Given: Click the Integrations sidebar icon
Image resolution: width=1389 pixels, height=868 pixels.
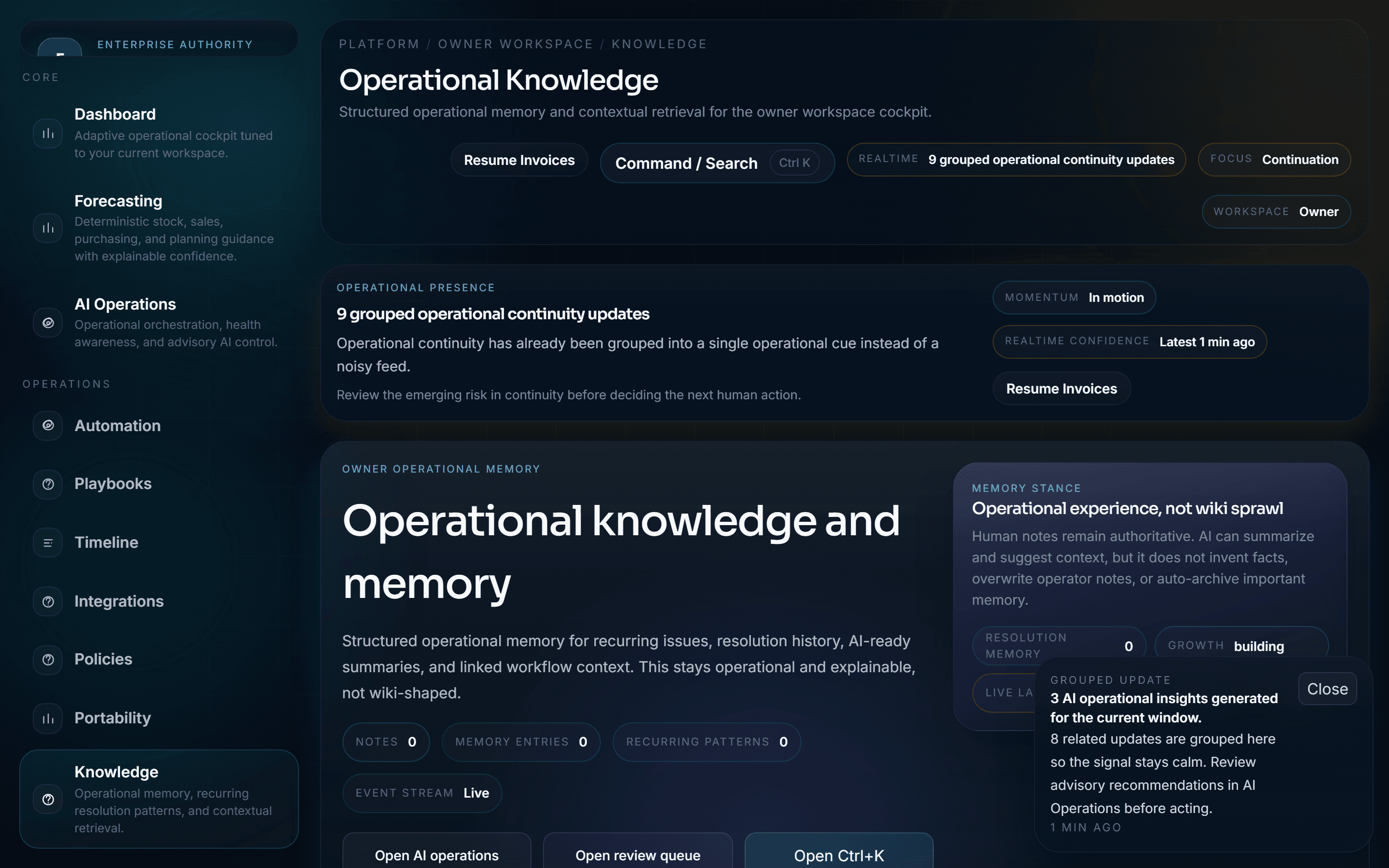Looking at the screenshot, I should [x=48, y=601].
